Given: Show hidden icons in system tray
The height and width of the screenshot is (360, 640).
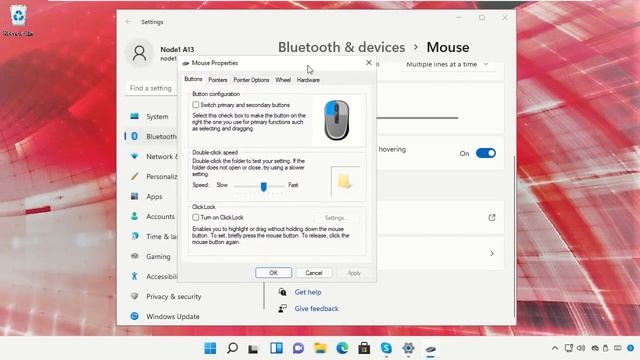Looking at the screenshot, I should (x=555, y=348).
